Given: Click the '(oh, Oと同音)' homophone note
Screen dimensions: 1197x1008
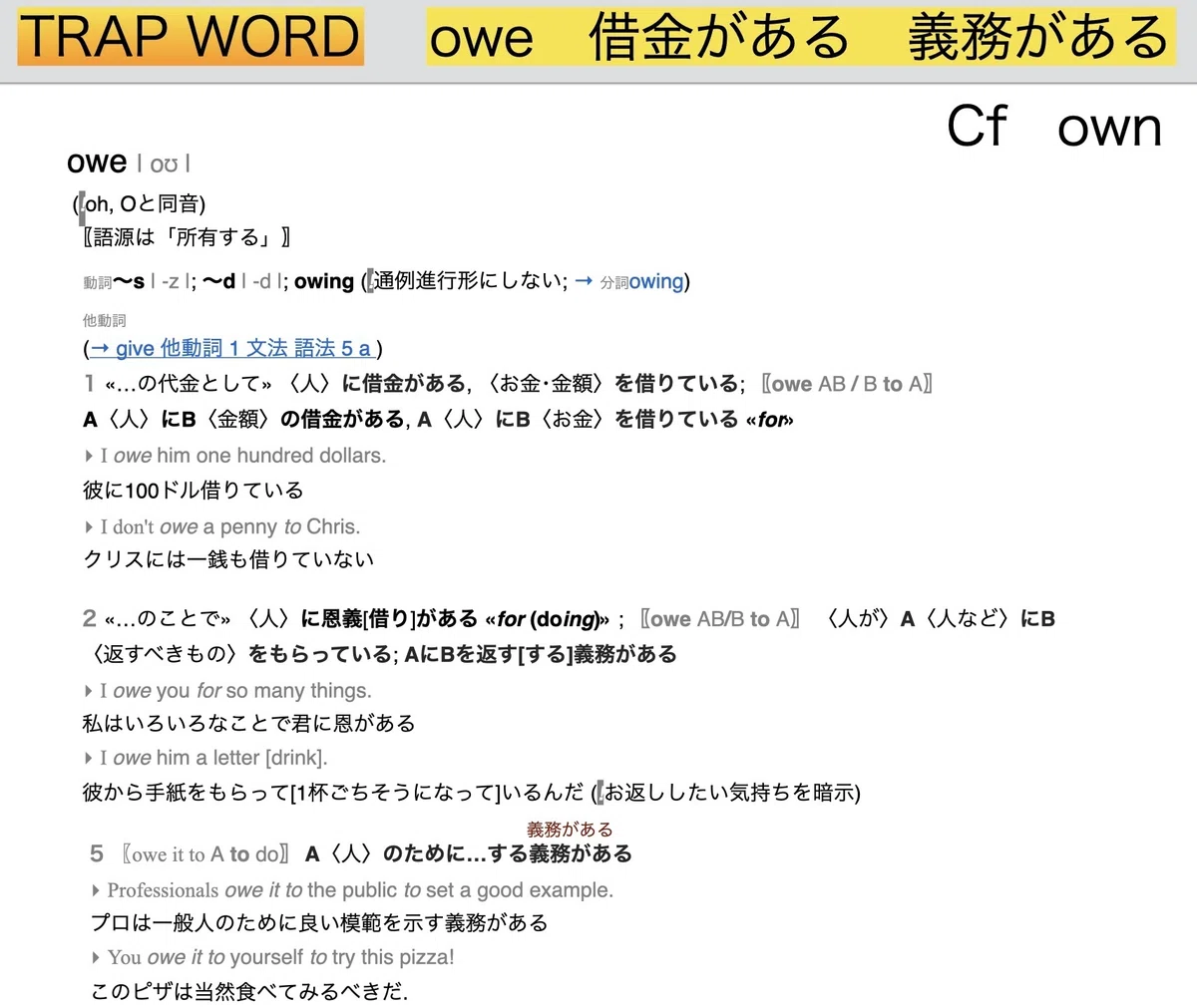Looking at the screenshot, I should 140,203.
